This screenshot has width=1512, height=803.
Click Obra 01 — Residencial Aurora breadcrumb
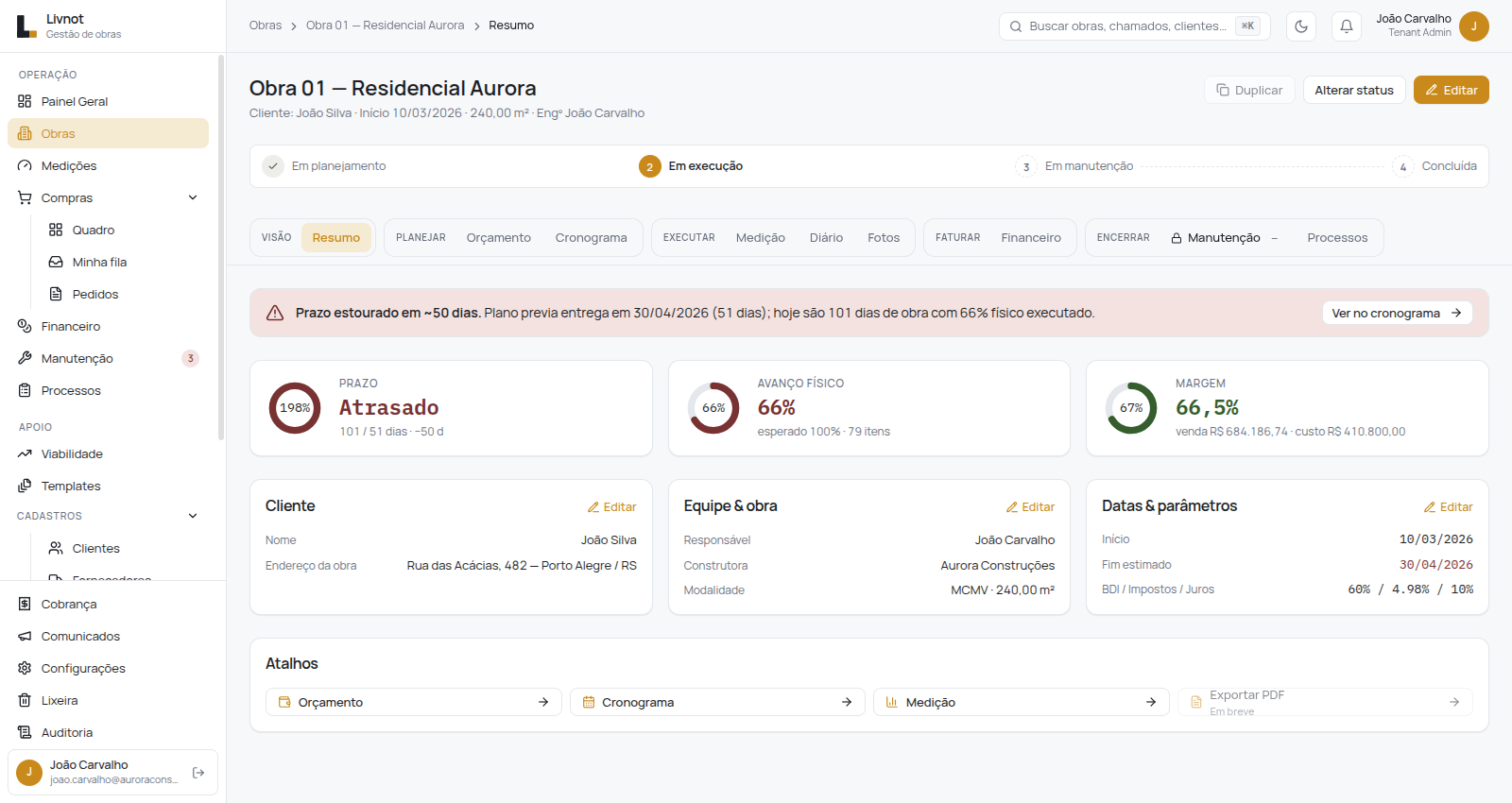385,26
